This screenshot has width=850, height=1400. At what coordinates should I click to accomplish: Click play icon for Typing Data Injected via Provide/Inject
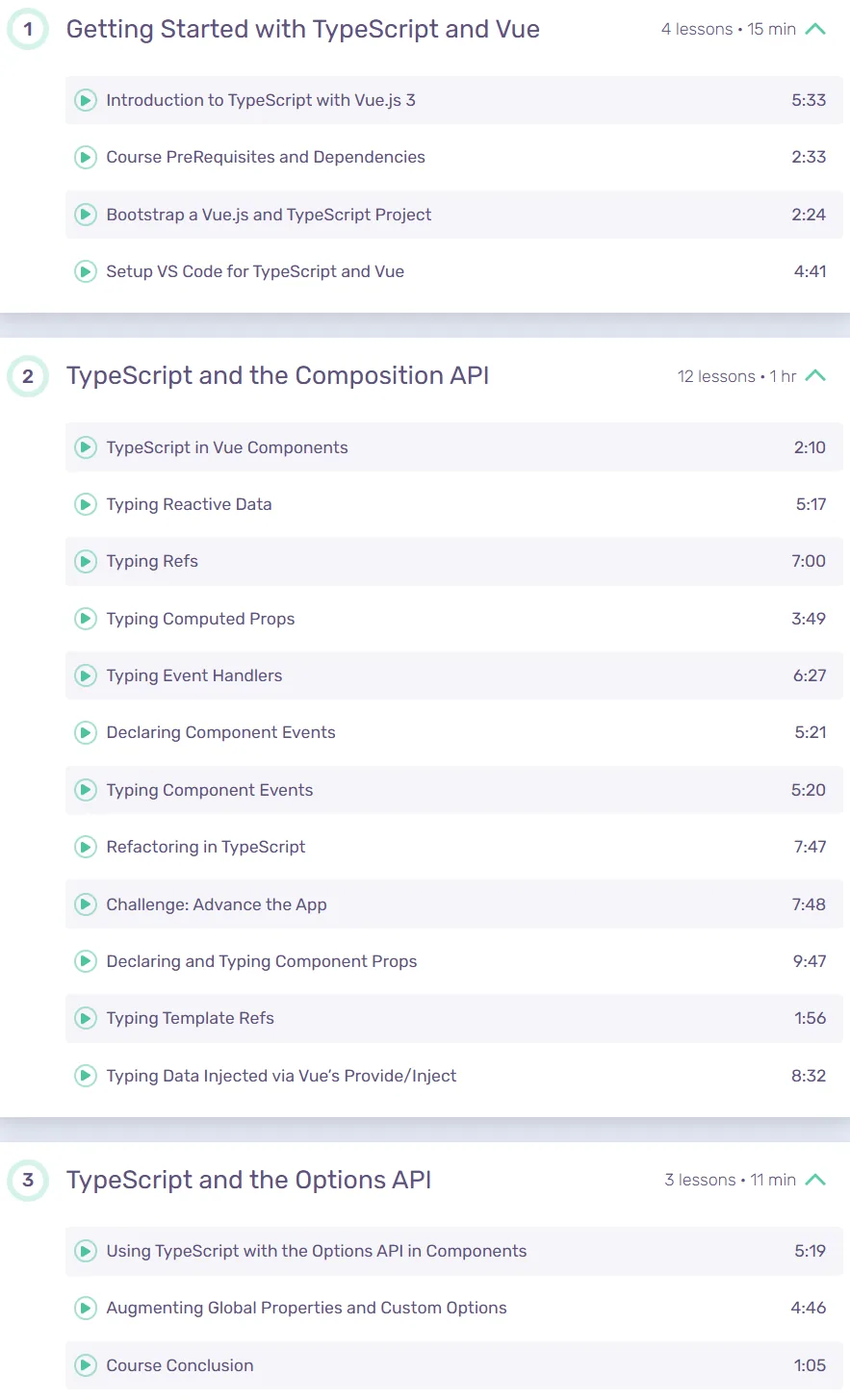point(86,1076)
